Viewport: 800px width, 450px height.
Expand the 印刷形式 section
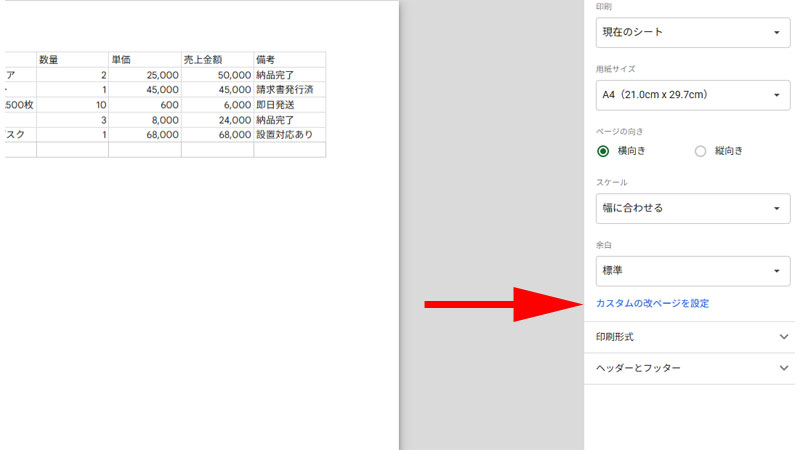(690, 337)
